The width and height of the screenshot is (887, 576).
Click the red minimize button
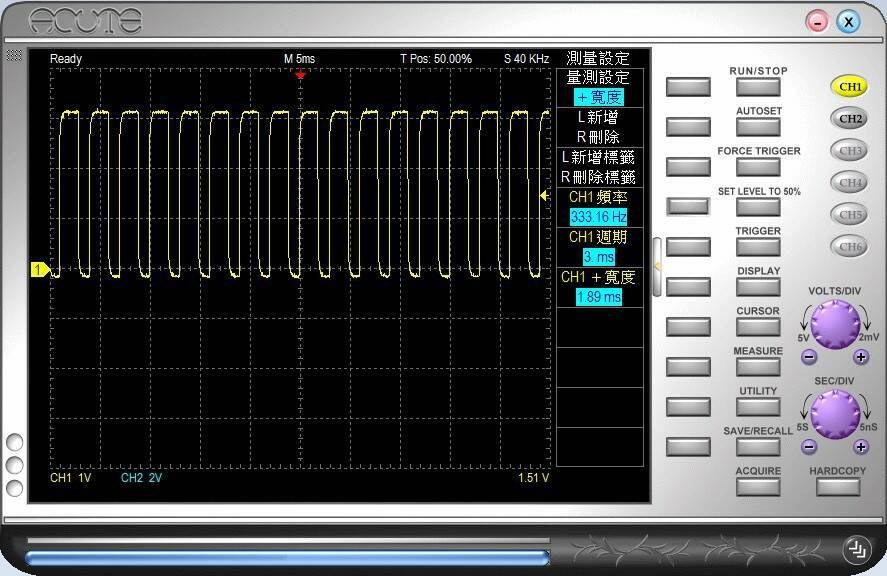click(x=817, y=22)
